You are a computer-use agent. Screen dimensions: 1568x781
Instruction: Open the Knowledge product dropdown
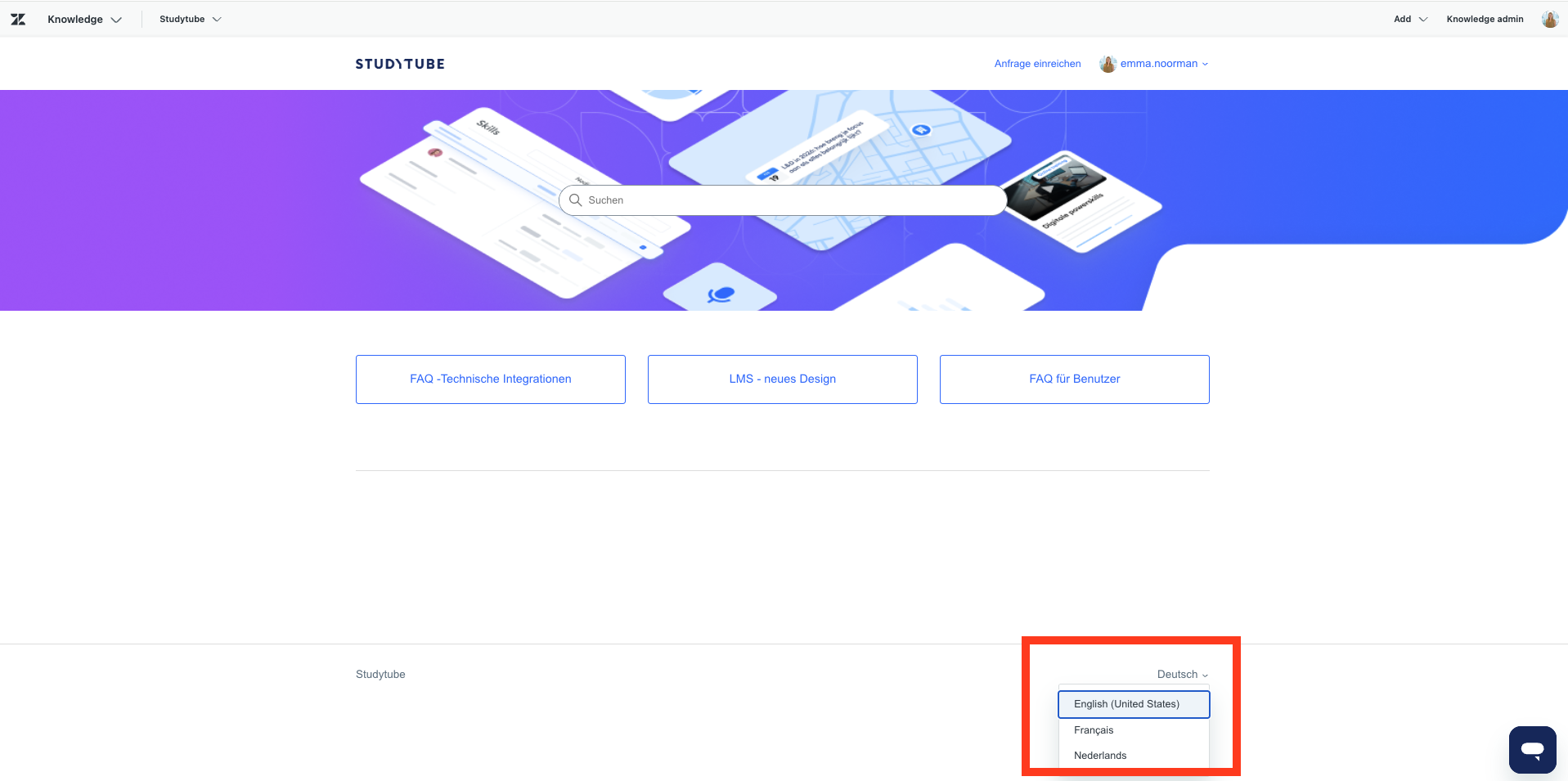(x=84, y=19)
